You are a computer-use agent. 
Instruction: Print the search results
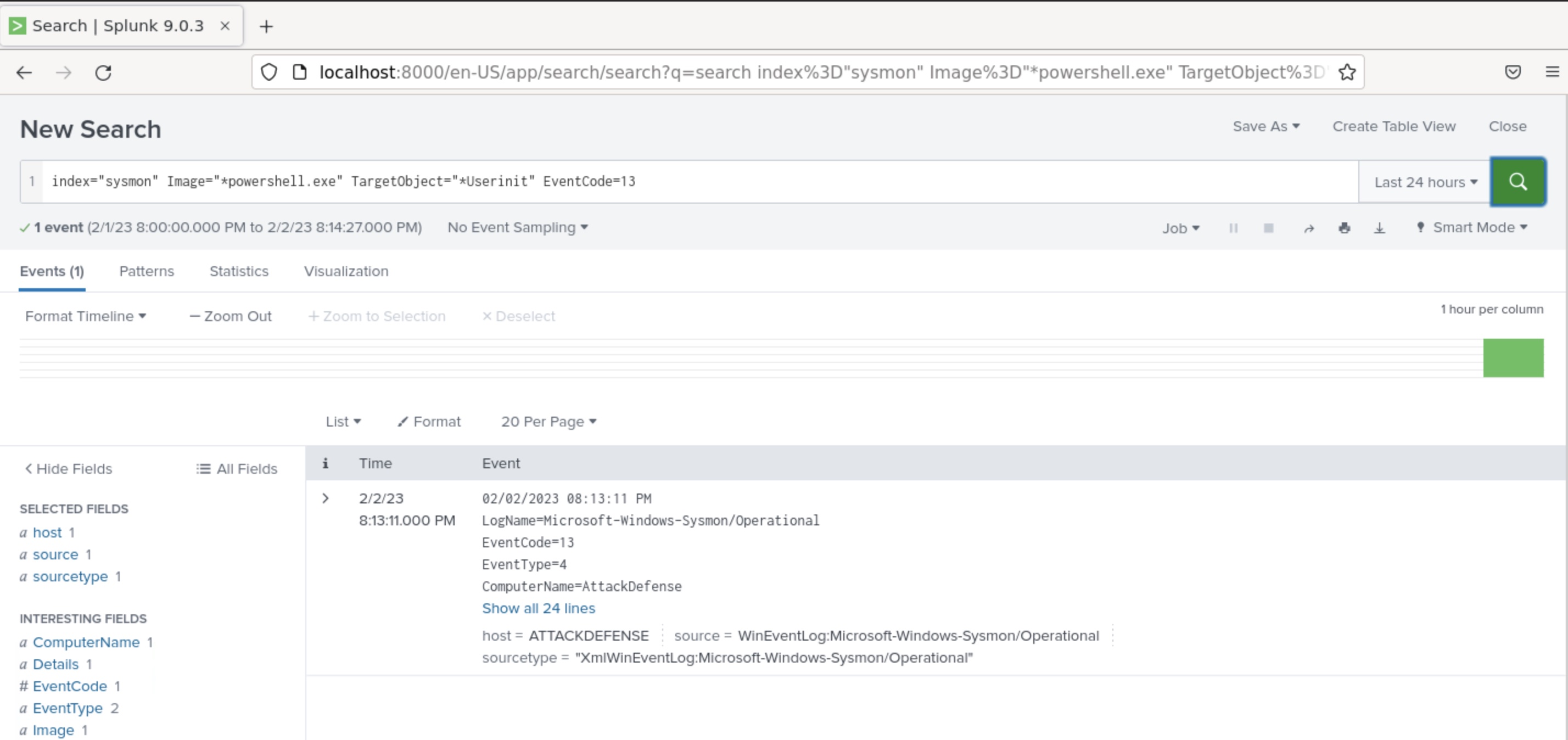(1345, 228)
